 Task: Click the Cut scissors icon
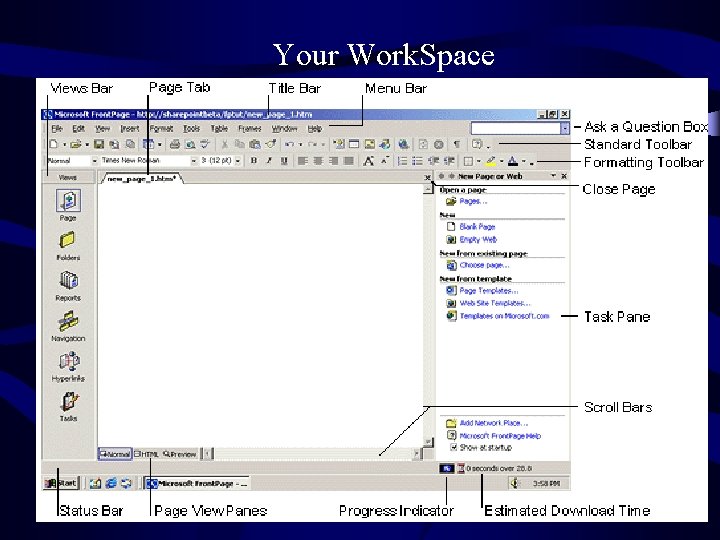click(x=225, y=144)
